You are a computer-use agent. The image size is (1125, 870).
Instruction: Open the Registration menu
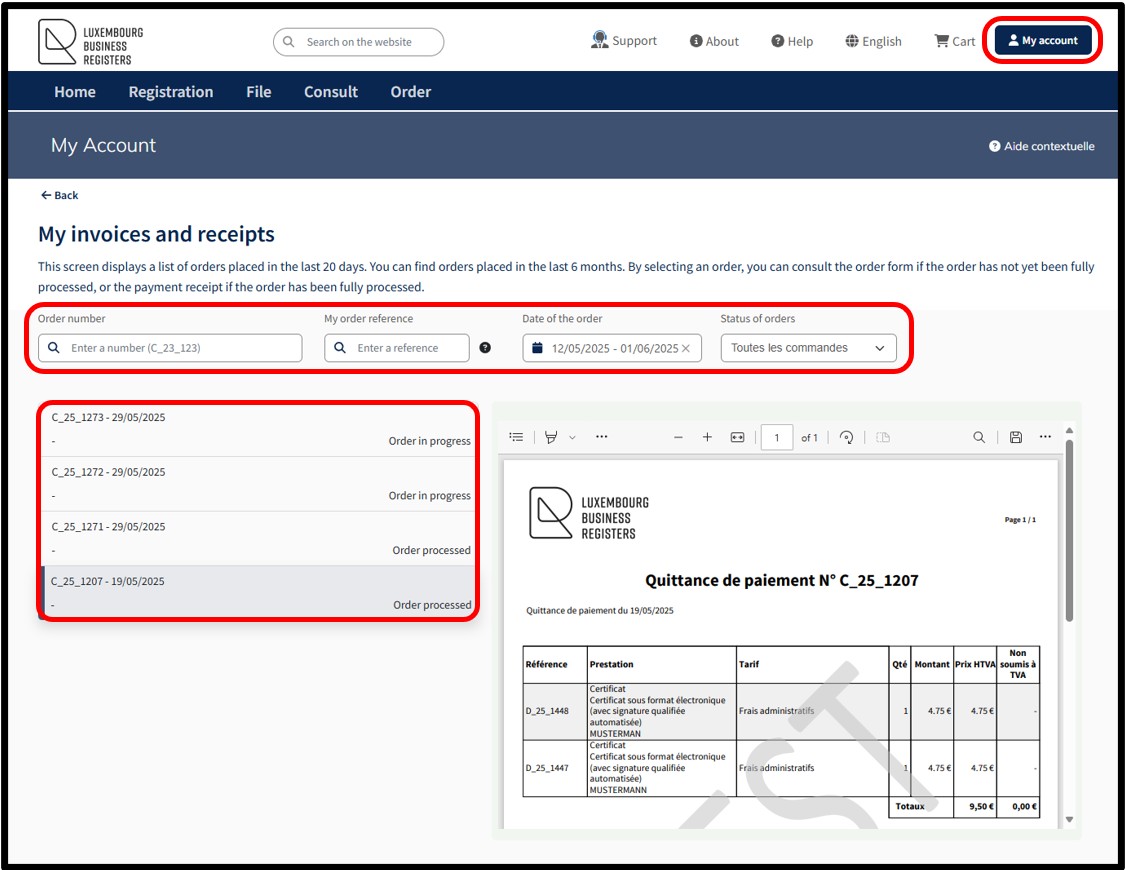click(x=171, y=92)
